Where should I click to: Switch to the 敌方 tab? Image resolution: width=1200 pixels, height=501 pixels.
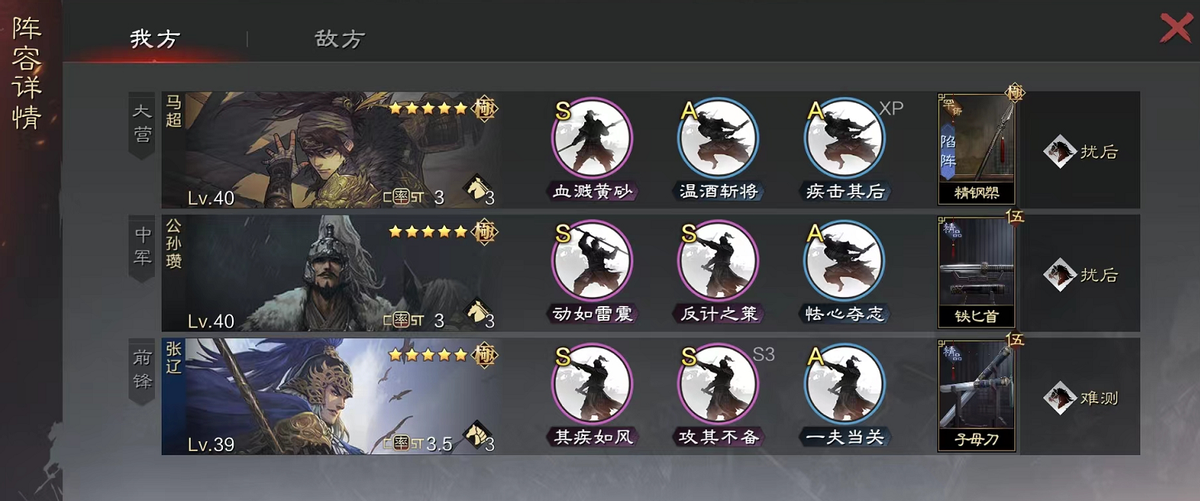[340, 39]
